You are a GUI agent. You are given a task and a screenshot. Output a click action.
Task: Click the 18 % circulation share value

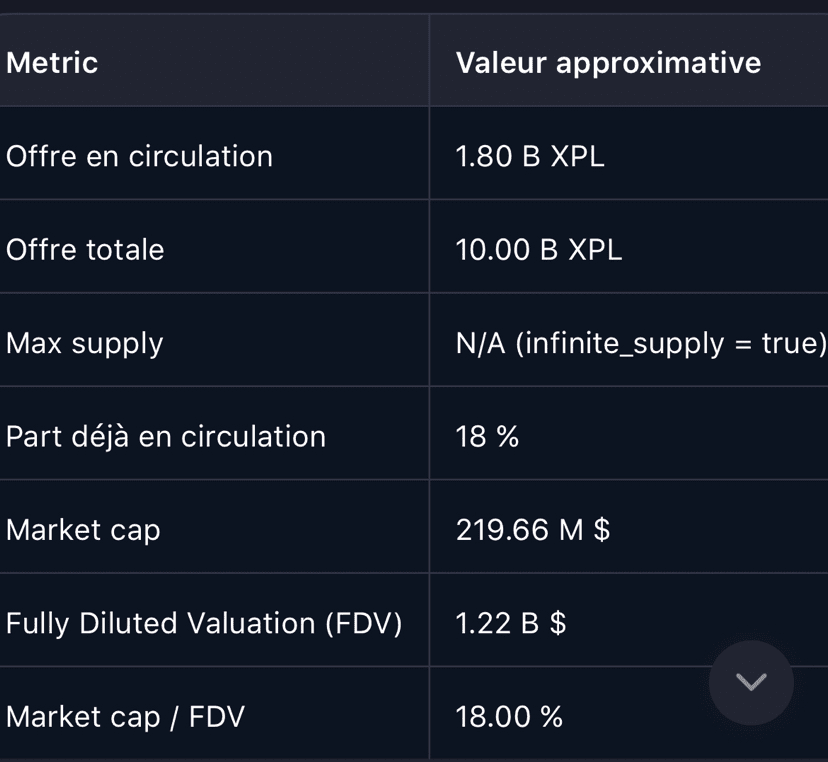487,436
